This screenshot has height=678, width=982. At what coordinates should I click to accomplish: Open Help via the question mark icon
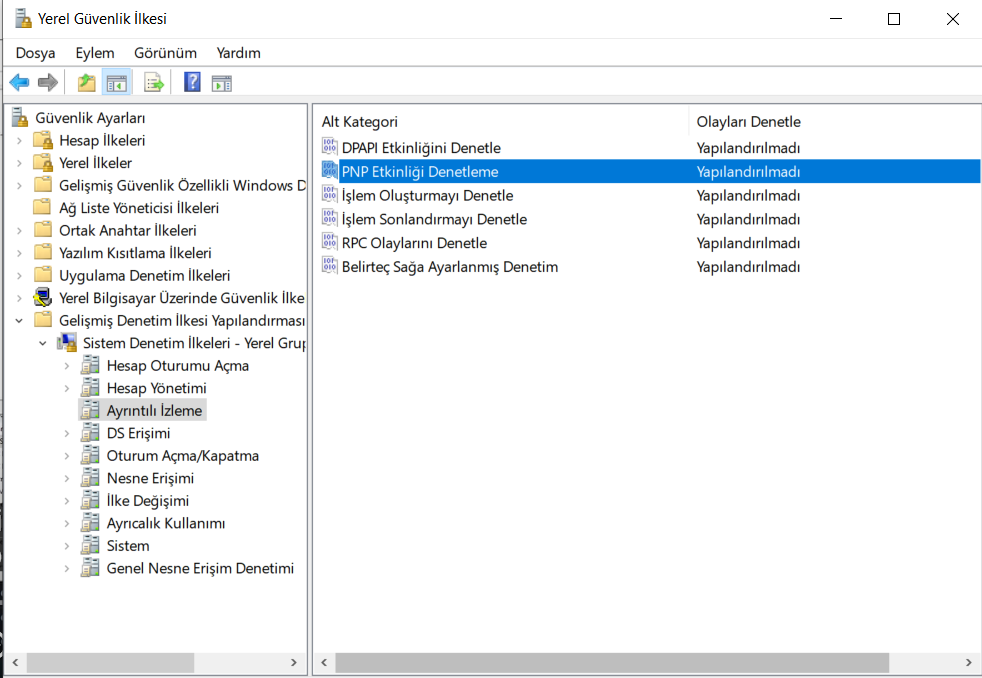[192, 82]
